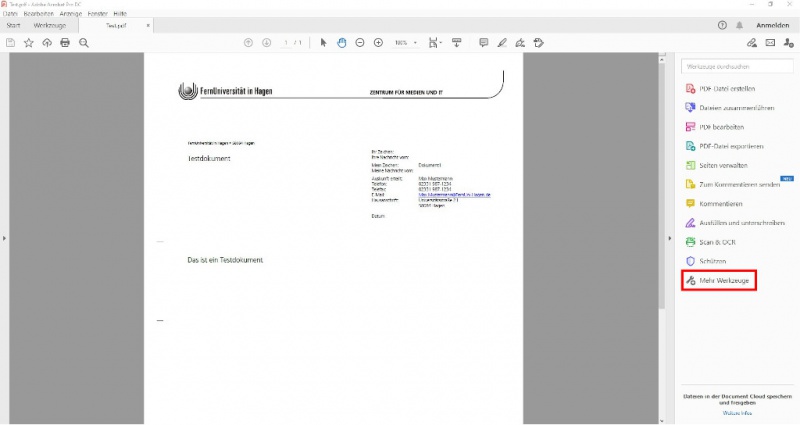Click the document vertical scrollbar thumb
This screenshot has height=425, width=800.
pos(662,186)
